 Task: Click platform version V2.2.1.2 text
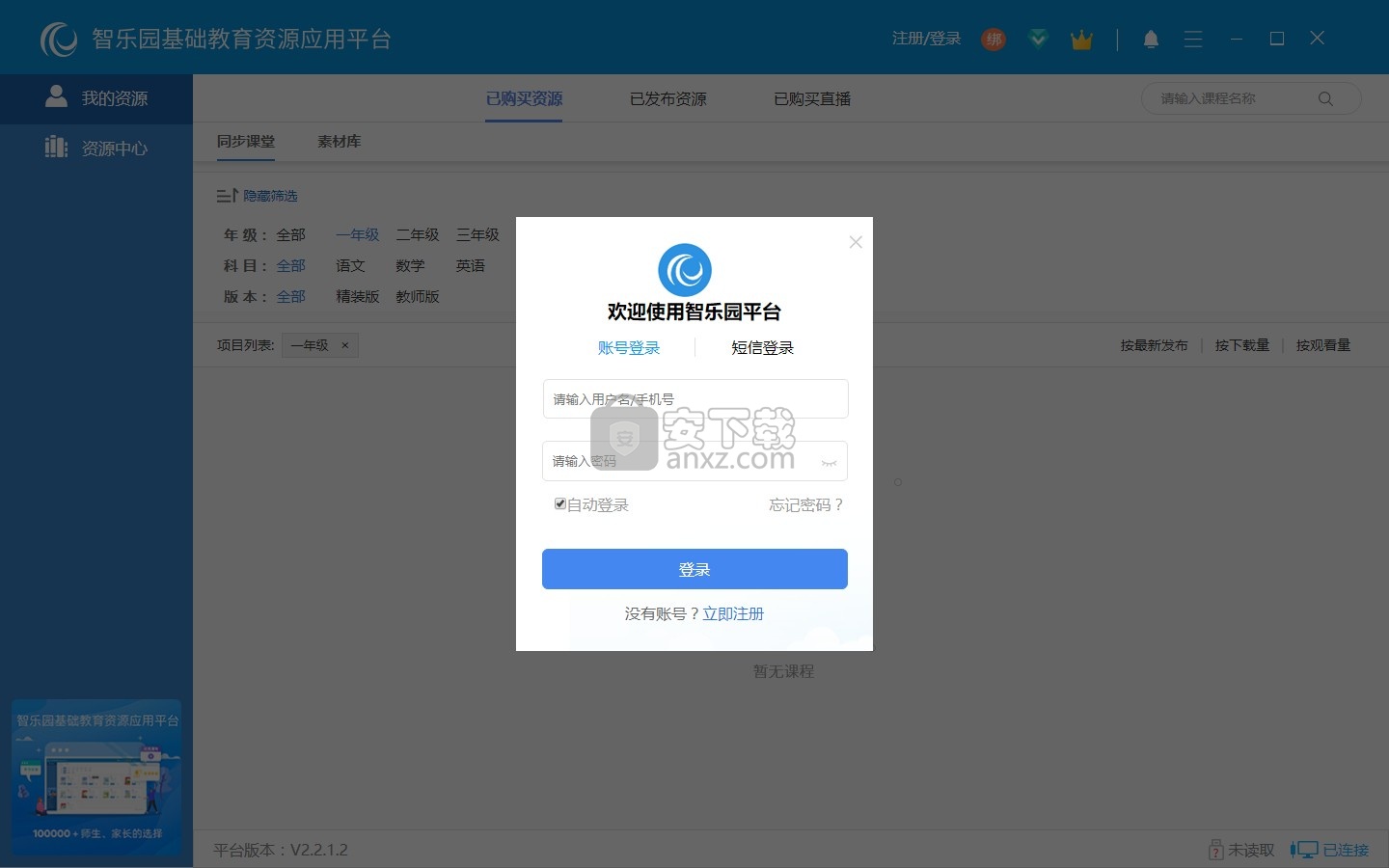coord(281,850)
